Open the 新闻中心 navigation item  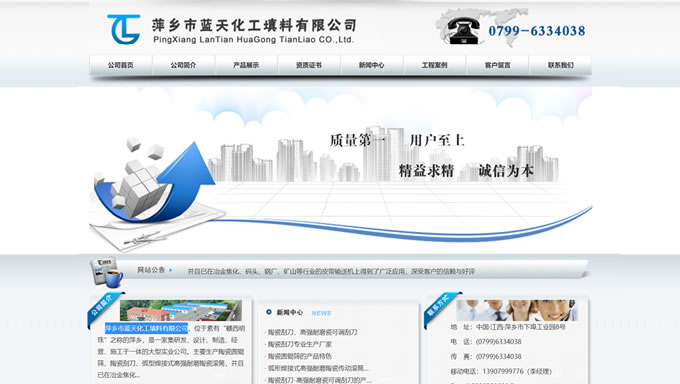point(372,65)
